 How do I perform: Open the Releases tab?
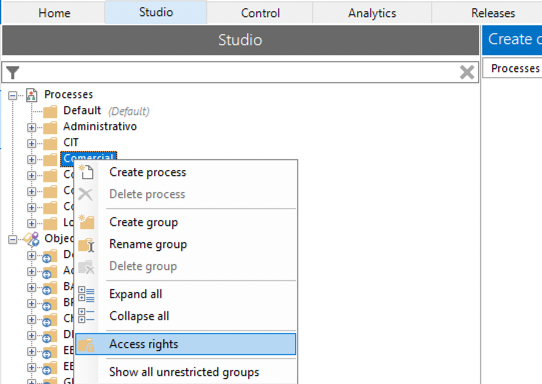click(x=493, y=13)
